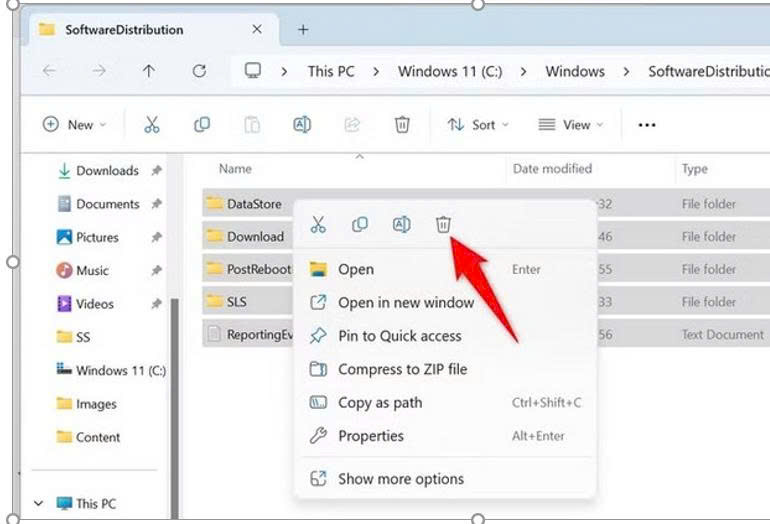Open the View dropdown

pyautogui.click(x=571, y=125)
